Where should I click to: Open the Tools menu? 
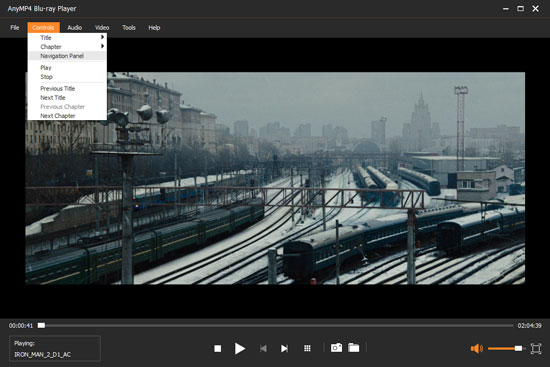[129, 28]
